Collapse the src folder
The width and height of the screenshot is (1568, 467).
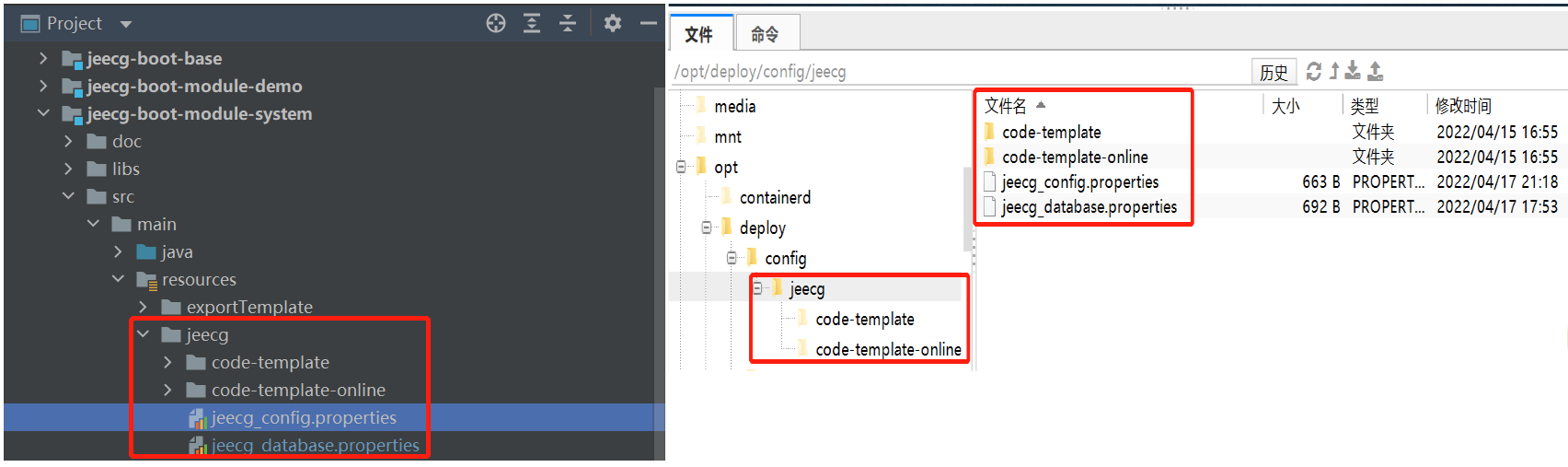pos(68,196)
